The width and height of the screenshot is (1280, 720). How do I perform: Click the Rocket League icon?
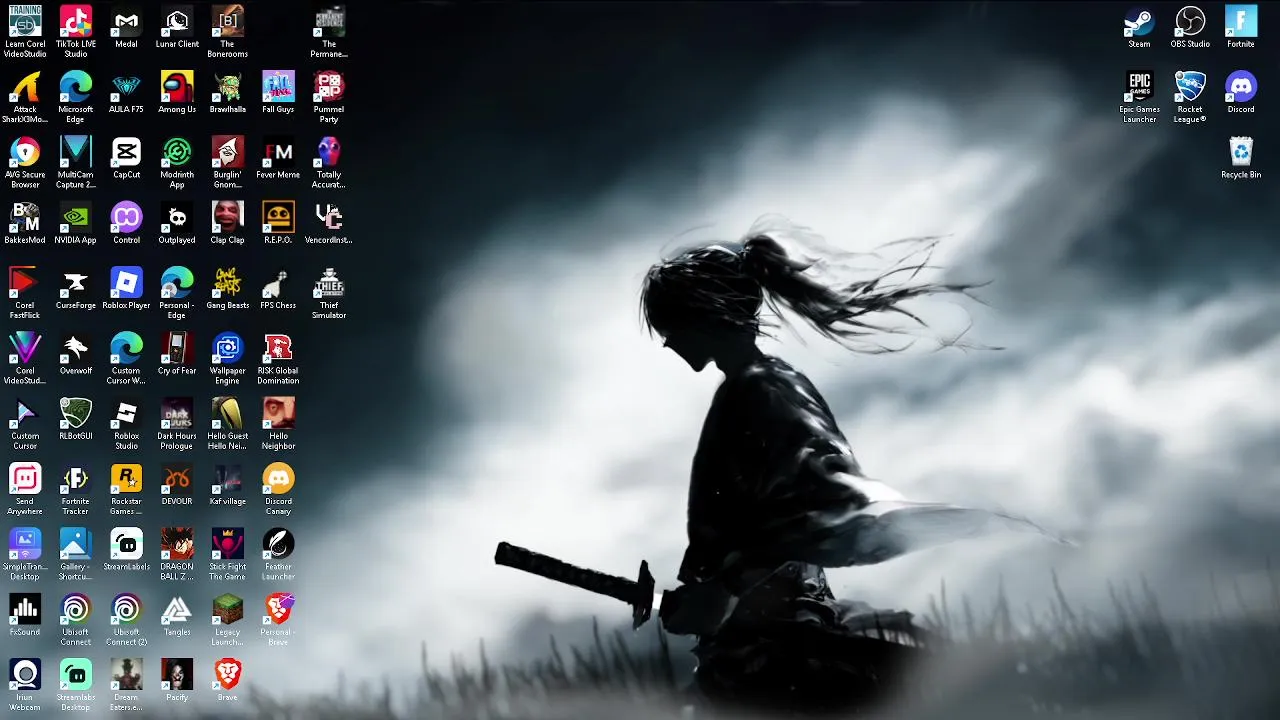pos(1190,97)
